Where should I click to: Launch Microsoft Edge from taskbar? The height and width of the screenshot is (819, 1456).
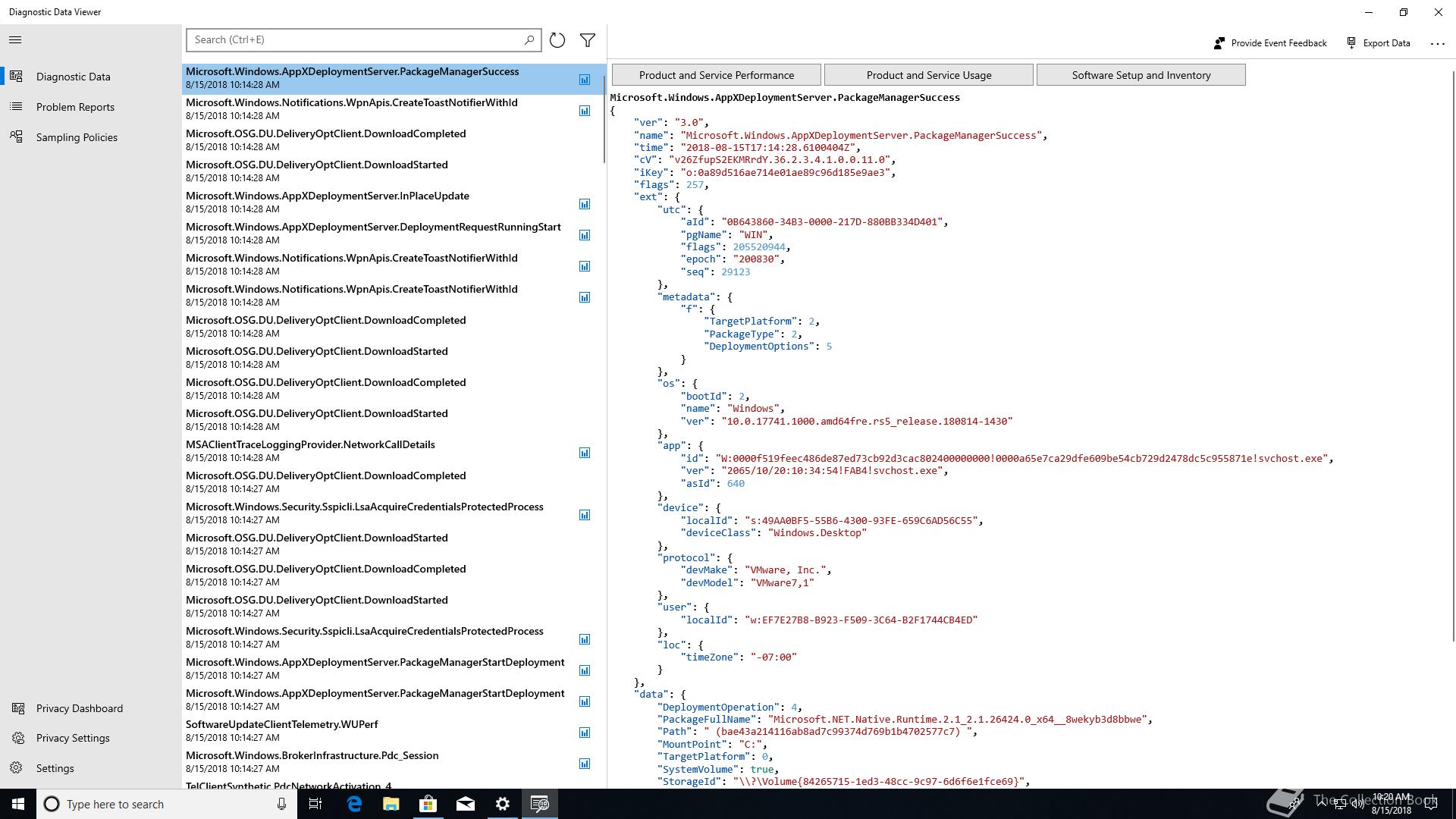pos(354,804)
